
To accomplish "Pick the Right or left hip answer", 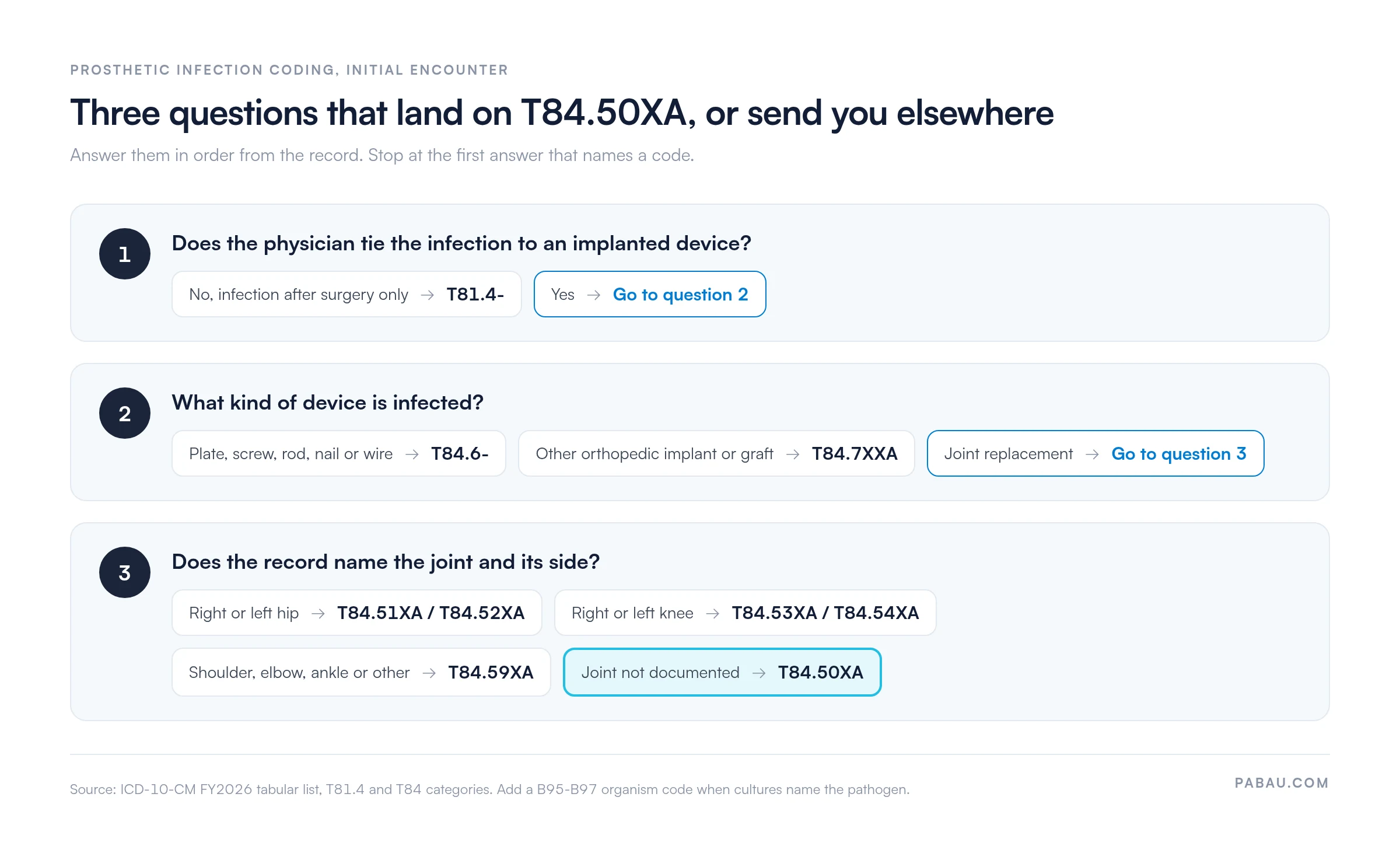I will 357,613.
